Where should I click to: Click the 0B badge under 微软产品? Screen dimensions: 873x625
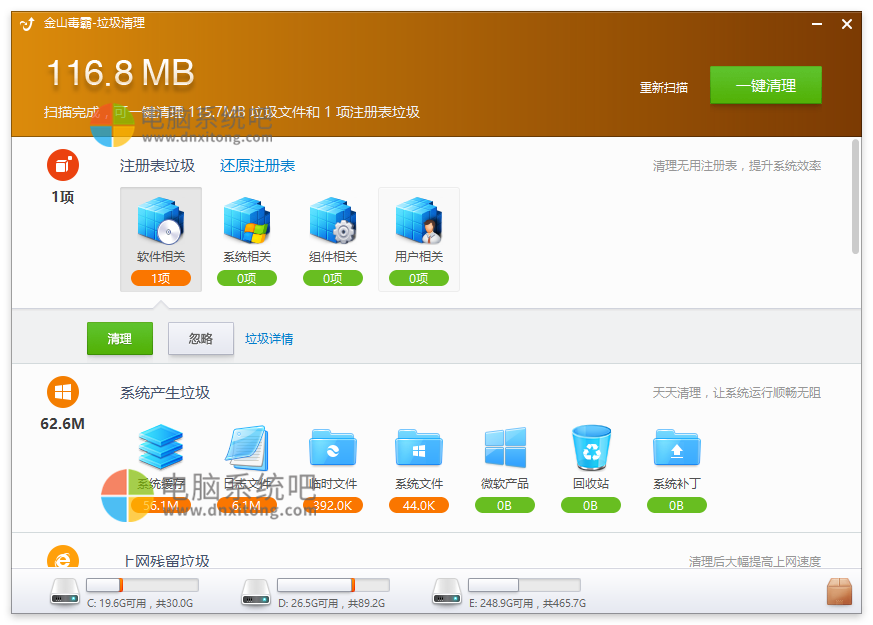[504, 505]
